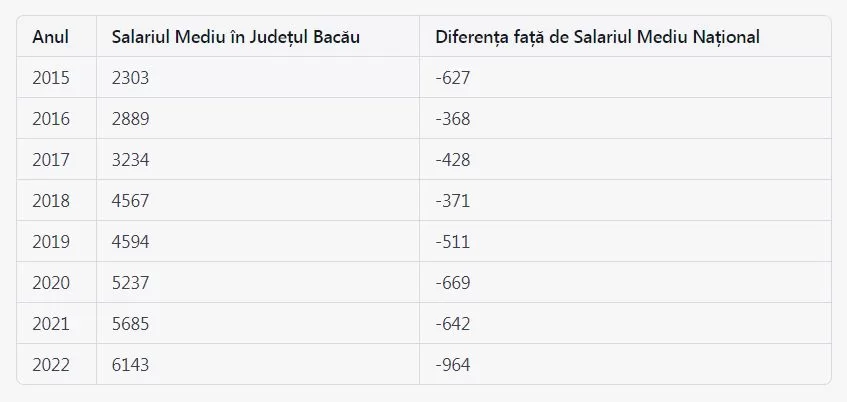
Task: Select the year 2015 cell
Action: click(x=51, y=78)
